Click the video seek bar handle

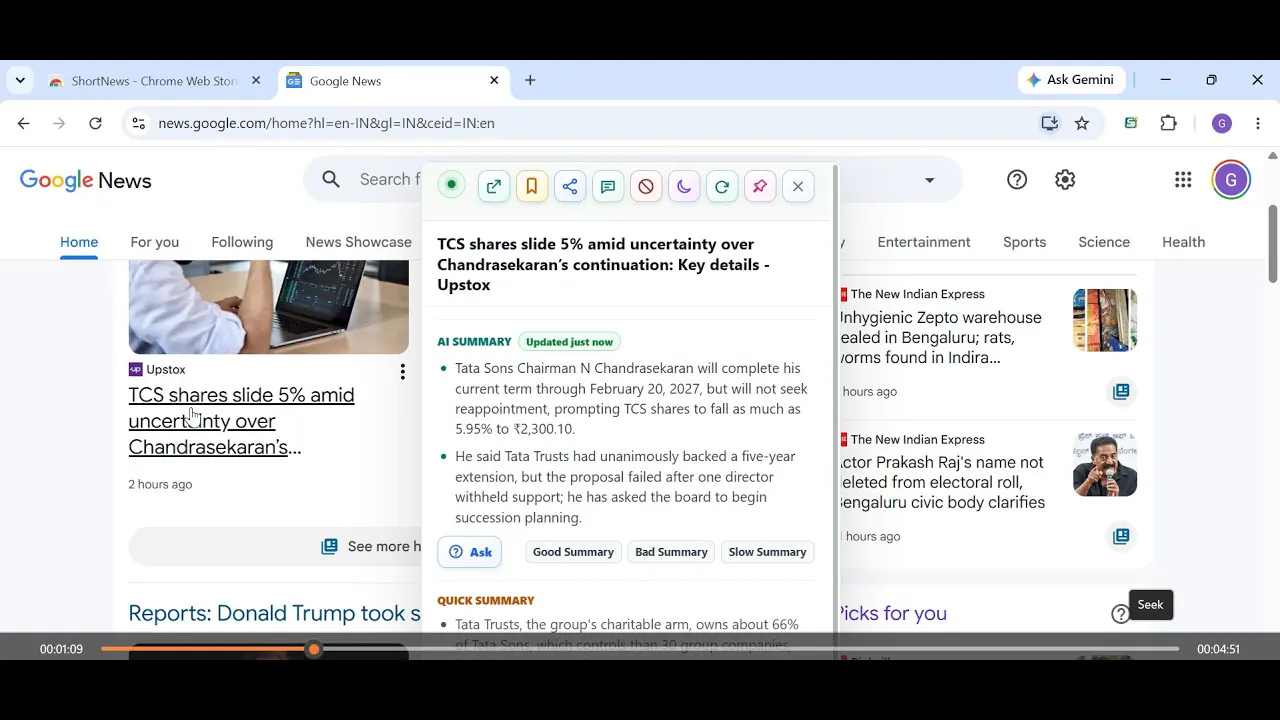point(314,649)
